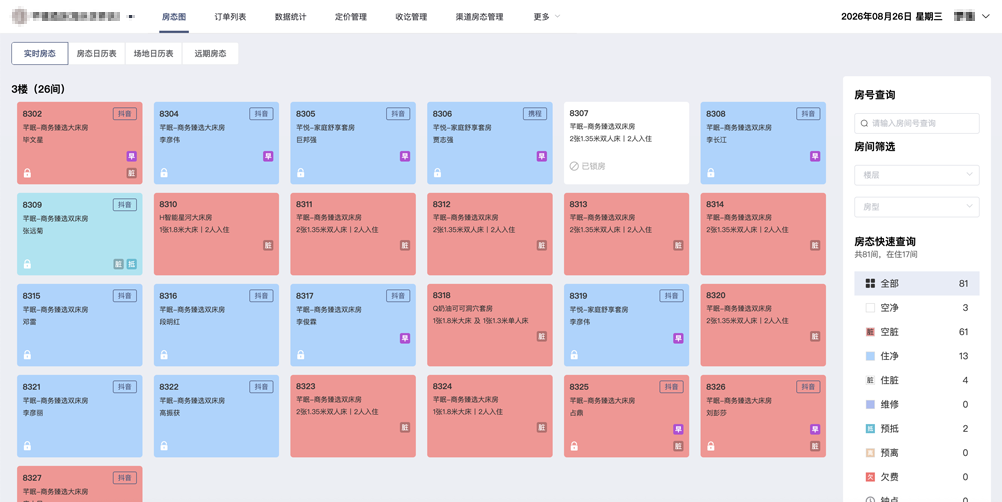Click the 抖音 channel tag on room 8316
This screenshot has width=1002, height=502.
[x=261, y=296]
